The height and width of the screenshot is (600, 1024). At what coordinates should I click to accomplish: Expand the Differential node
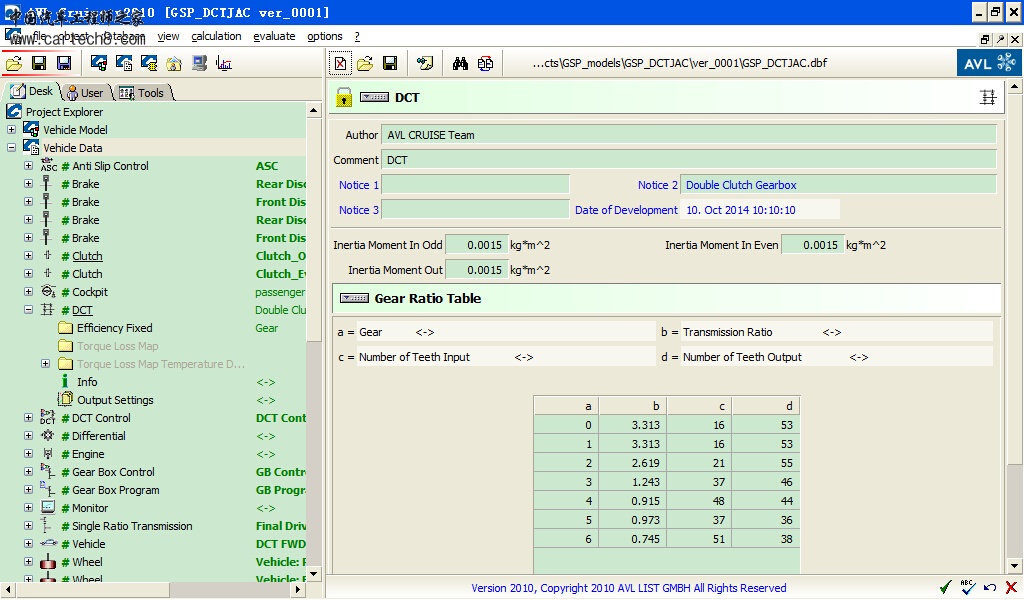[x=28, y=435]
